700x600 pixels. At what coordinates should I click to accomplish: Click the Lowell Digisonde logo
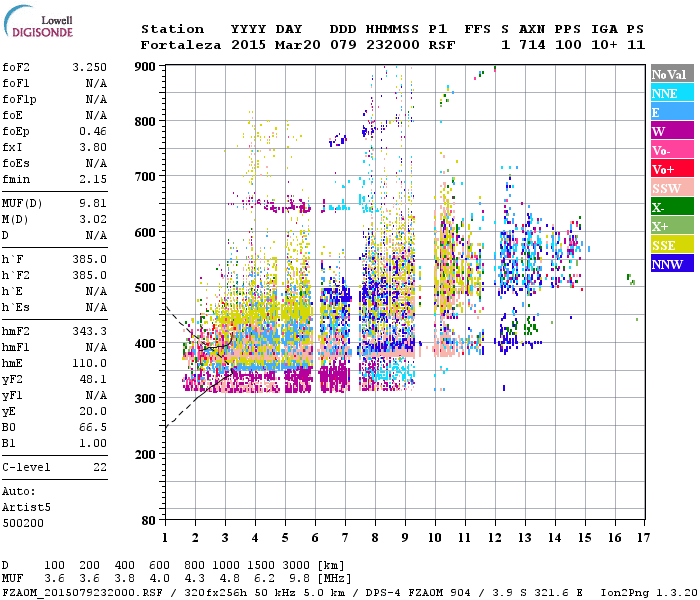click(38, 21)
